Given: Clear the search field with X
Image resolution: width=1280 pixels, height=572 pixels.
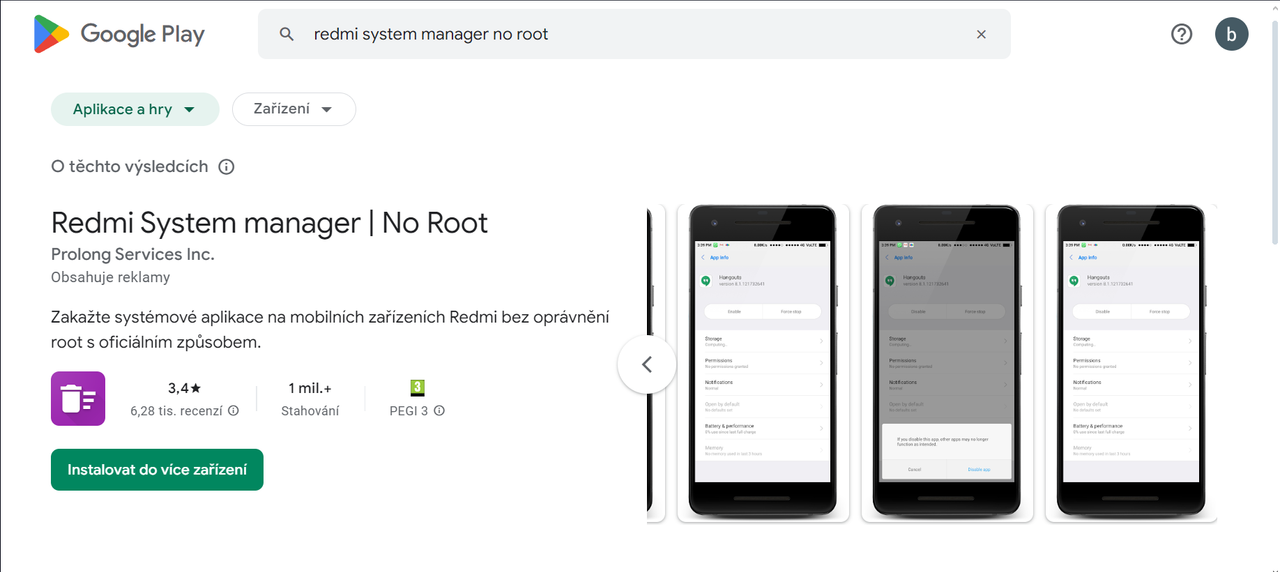Looking at the screenshot, I should point(981,34).
